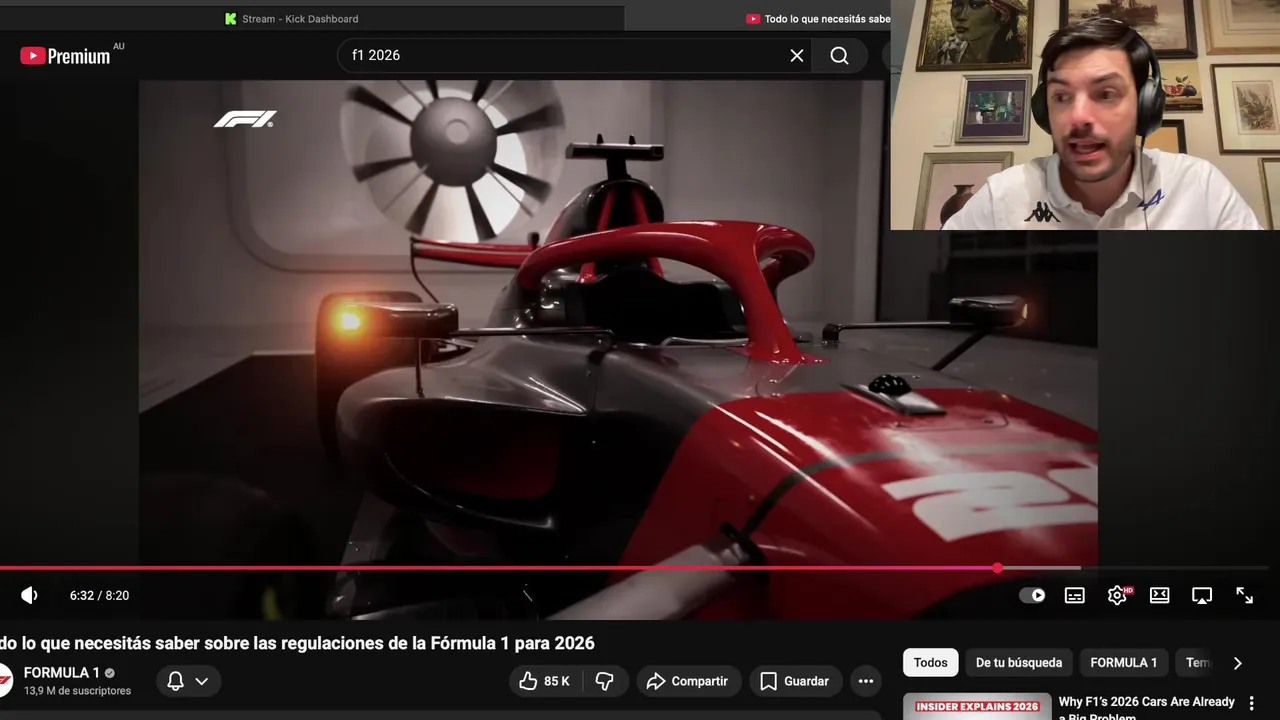Click the playhead dot on progress bar
This screenshot has height=720, width=1280.
tap(997, 568)
